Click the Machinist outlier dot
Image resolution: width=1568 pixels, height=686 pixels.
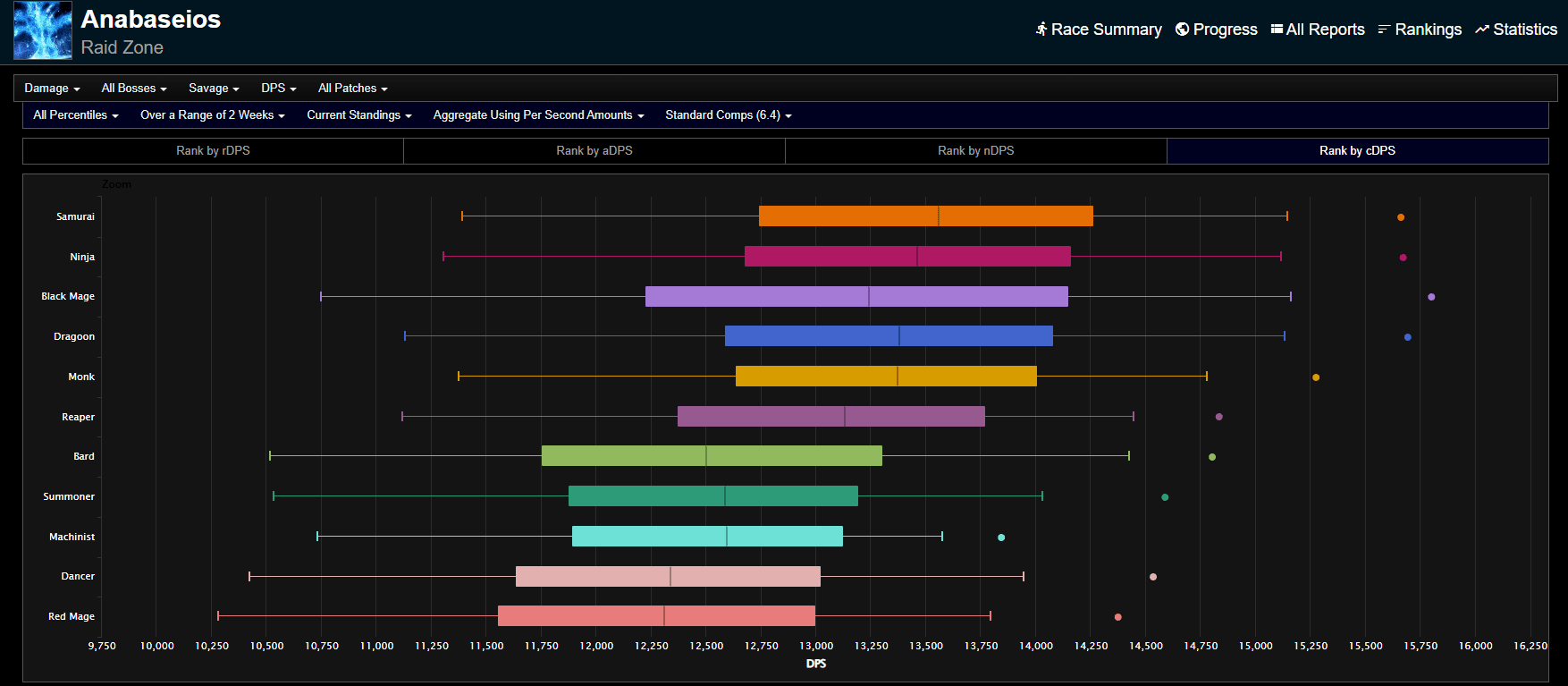pyautogui.click(x=1001, y=538)
